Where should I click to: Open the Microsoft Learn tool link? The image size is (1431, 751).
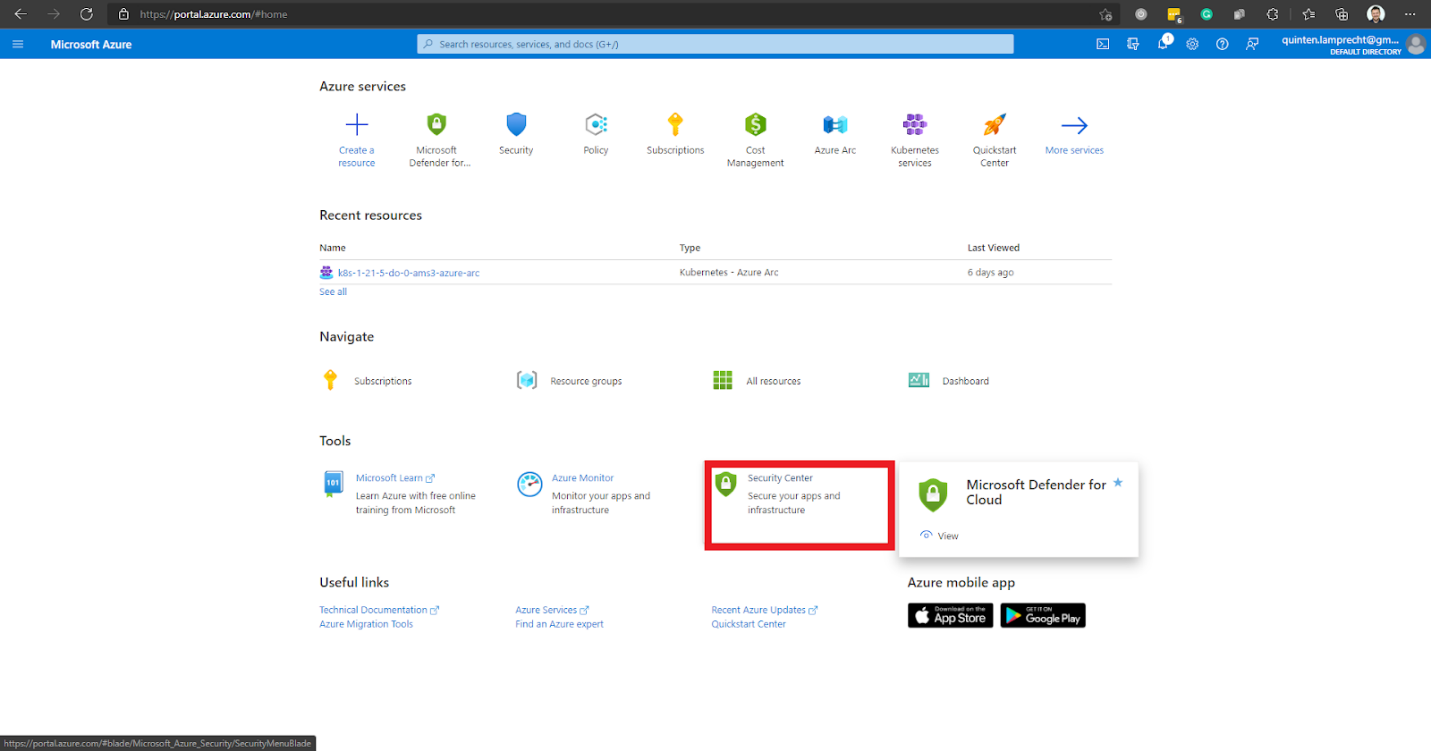pos(389,478)
